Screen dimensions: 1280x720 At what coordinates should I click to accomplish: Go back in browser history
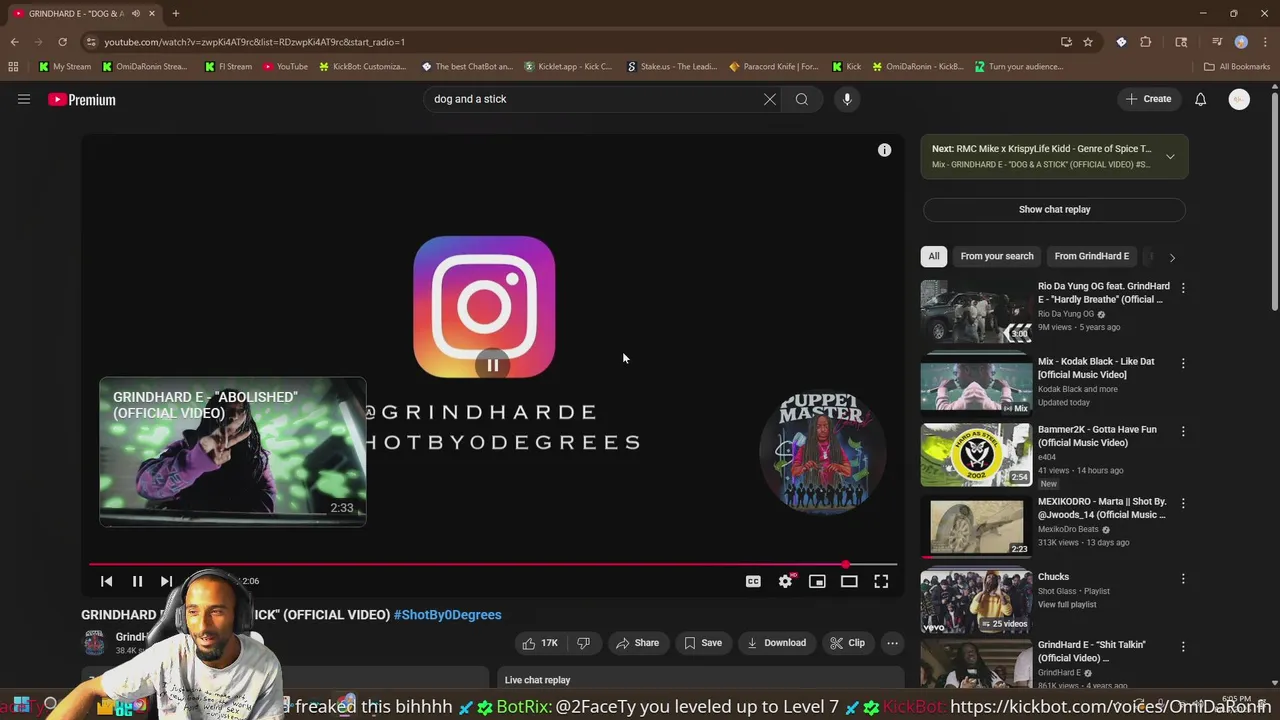coord(14,42)
